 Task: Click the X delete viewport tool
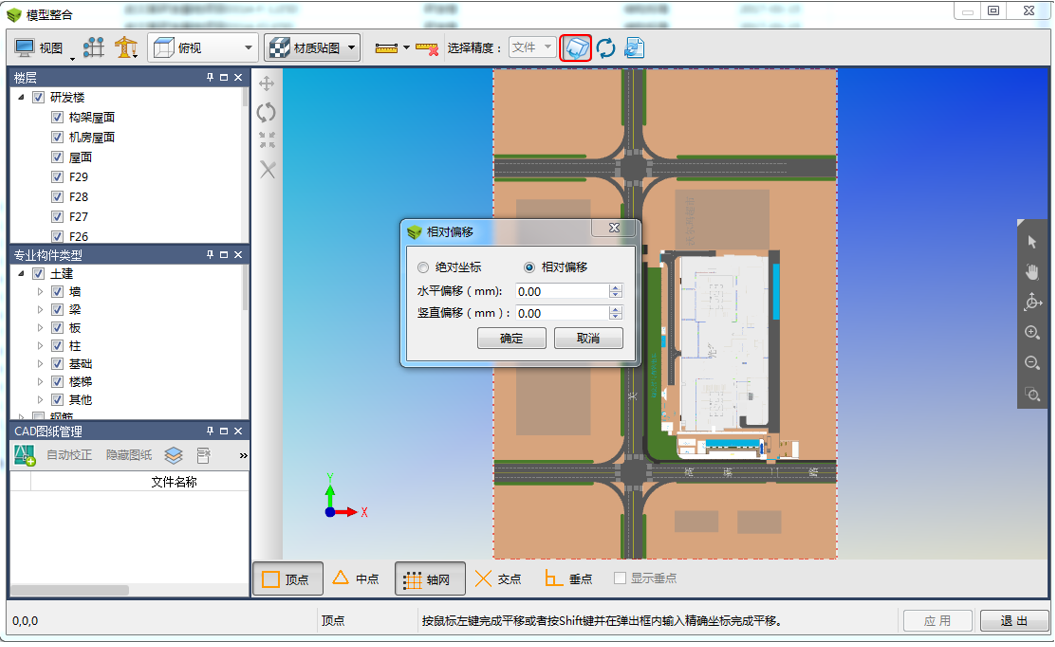click(x=267, y=169)
